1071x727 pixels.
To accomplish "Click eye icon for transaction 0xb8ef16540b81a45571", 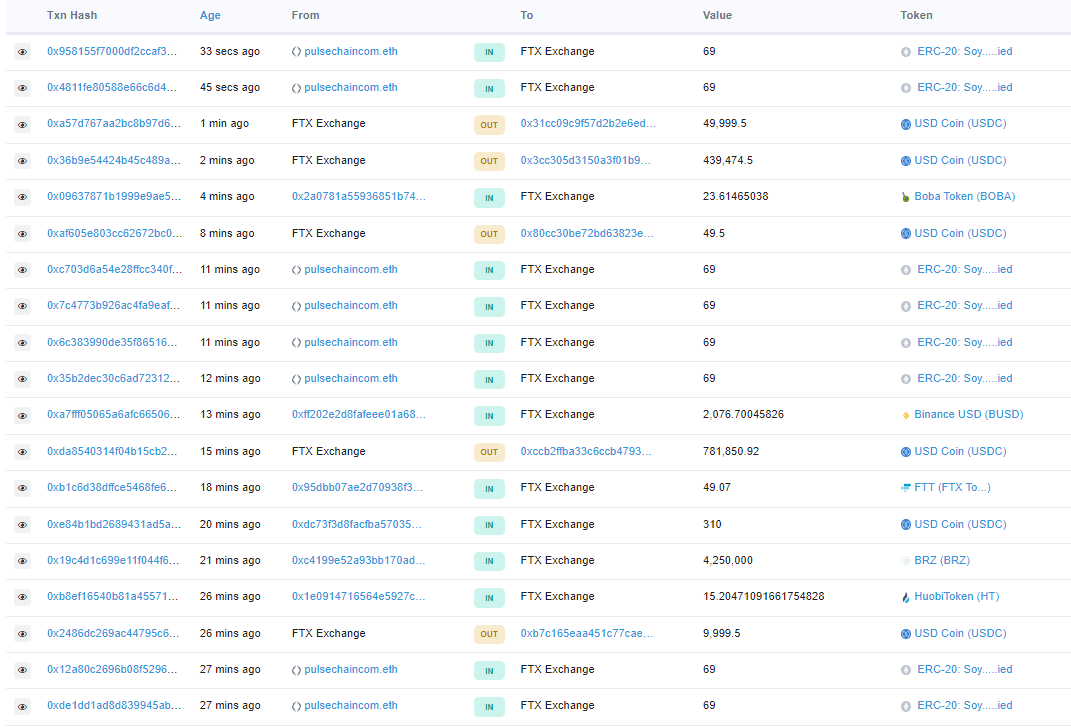I will coord(23,597).
